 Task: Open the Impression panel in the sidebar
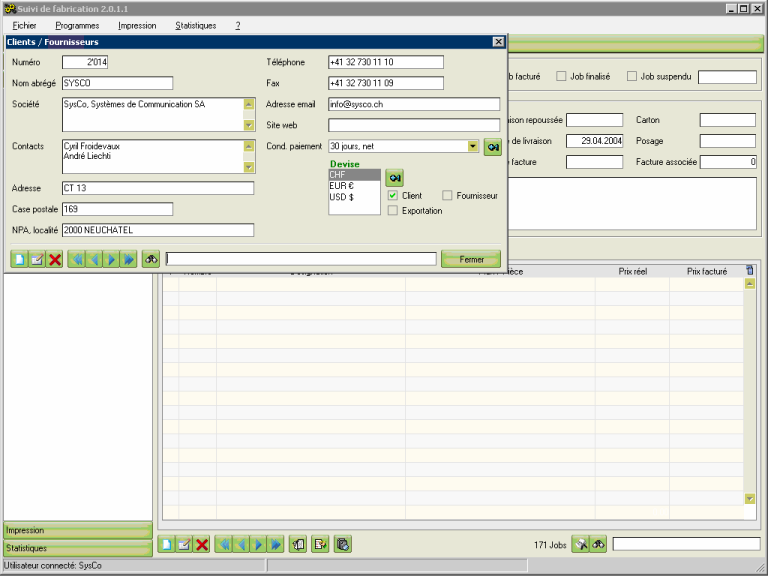[x=78, y=530]
